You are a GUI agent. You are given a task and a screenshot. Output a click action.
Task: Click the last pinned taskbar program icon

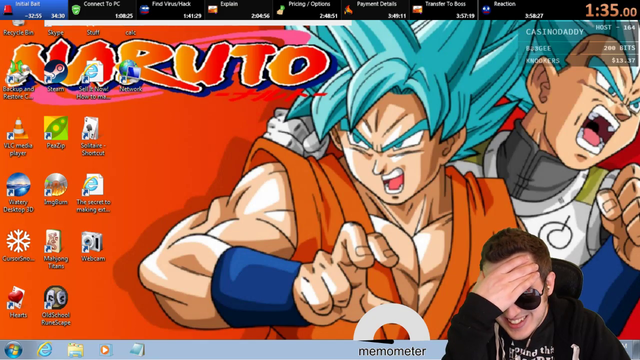click(137, 350)
